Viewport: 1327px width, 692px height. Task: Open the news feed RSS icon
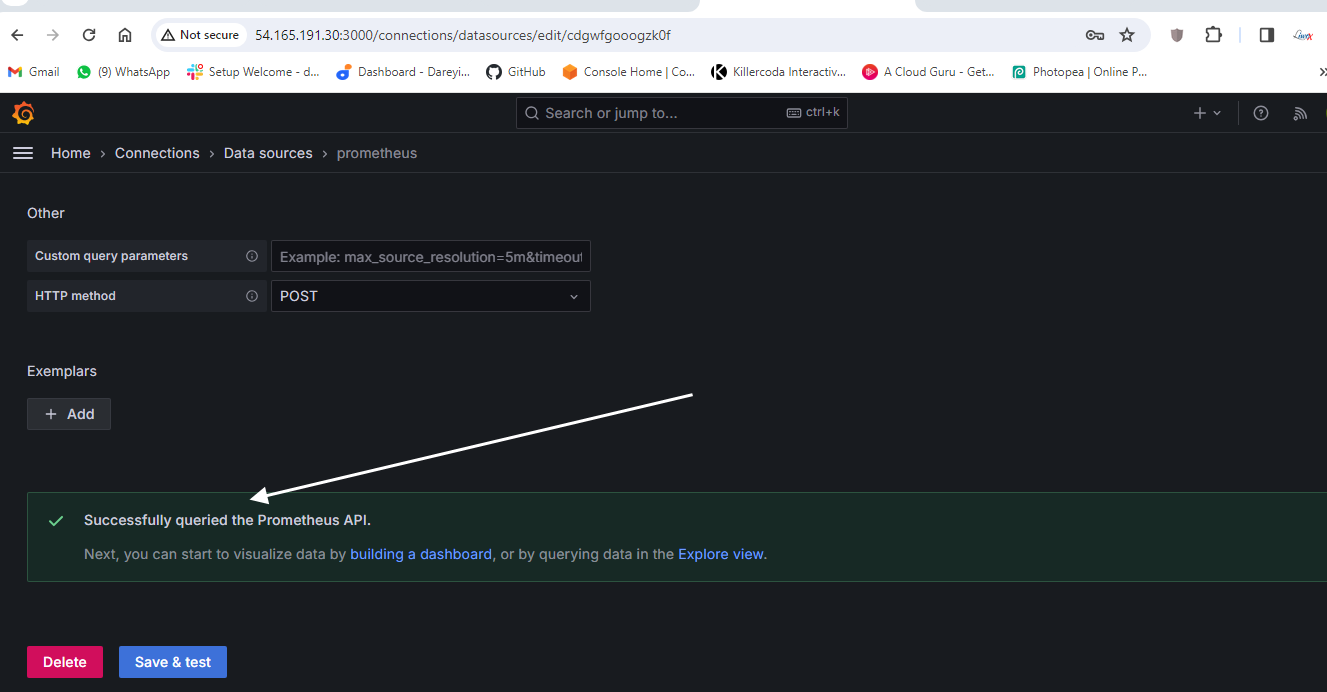[x=1299, y=113]
